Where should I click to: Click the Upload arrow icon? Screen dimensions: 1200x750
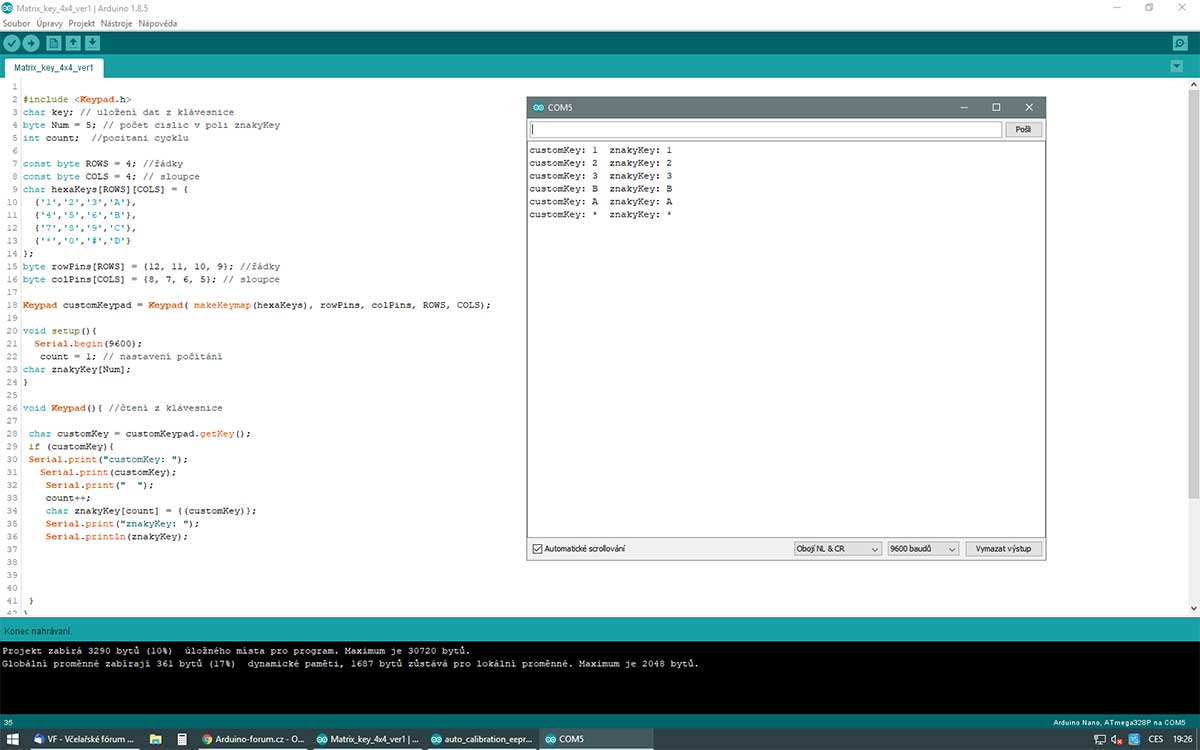click(x=32, y=43)
